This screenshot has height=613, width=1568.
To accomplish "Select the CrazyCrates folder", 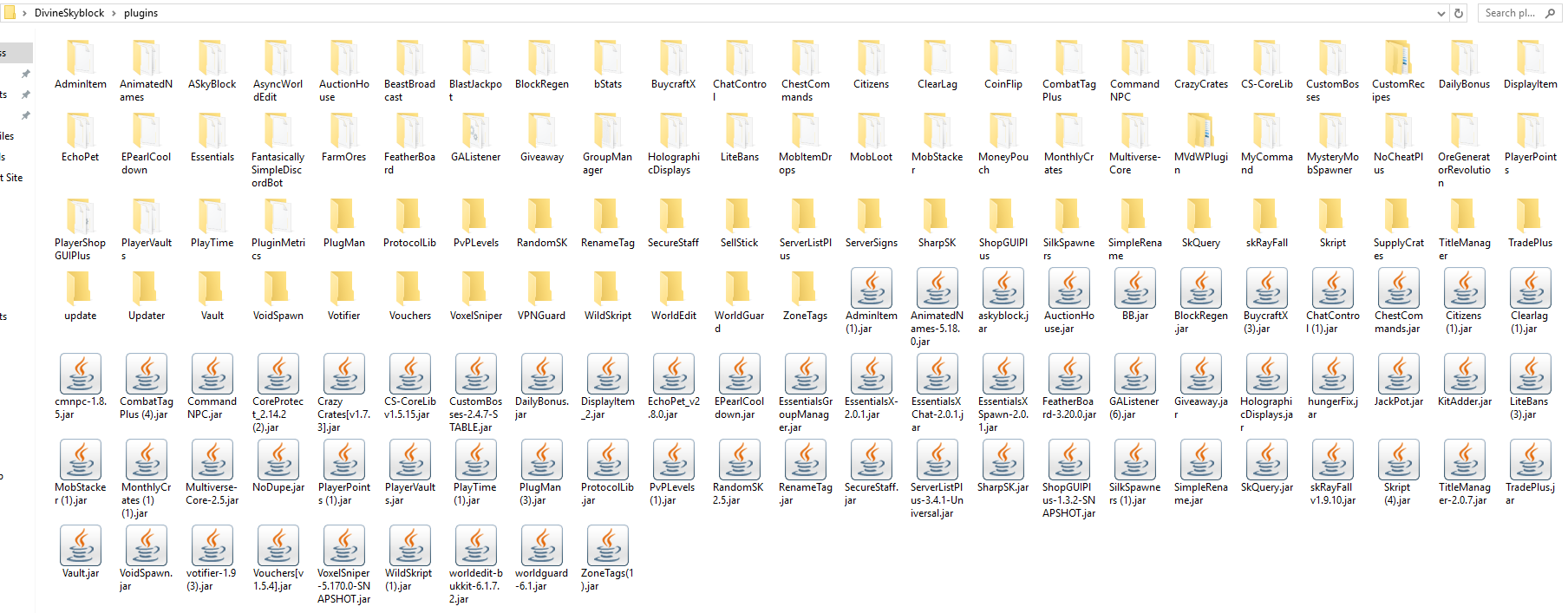I will pyautogui.click(x=1201, y=64).
